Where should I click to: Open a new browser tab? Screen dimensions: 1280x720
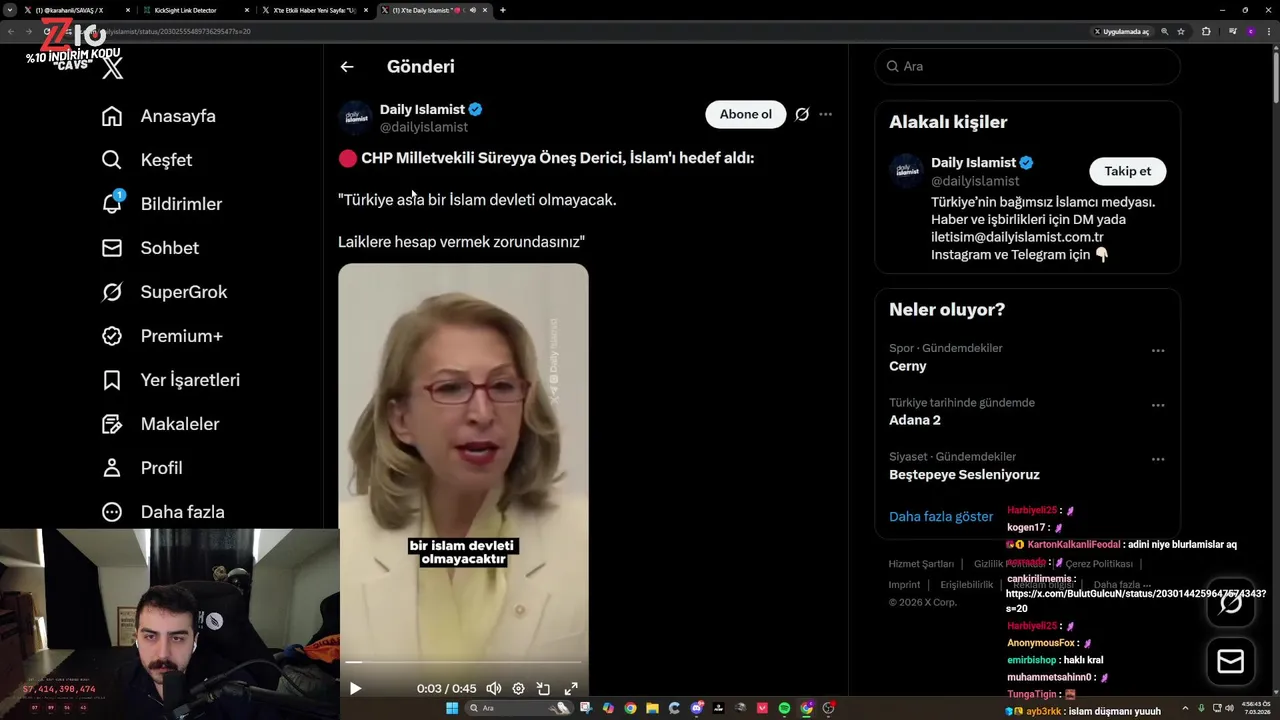[503, 10]
